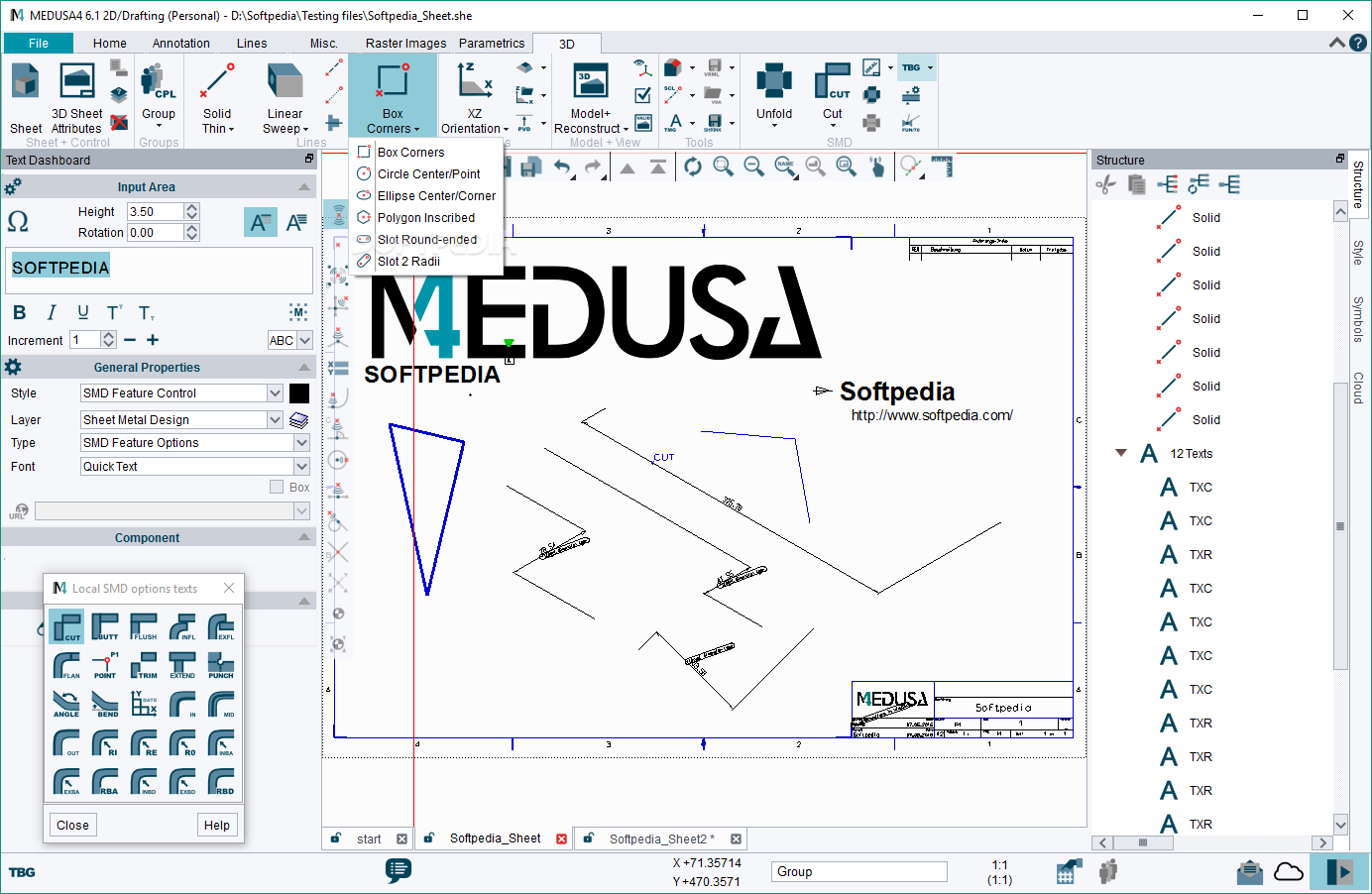Click the minus decrement button
This screenshot has height=894, width=1372.
pyautogui.click(x=130, y=340)
